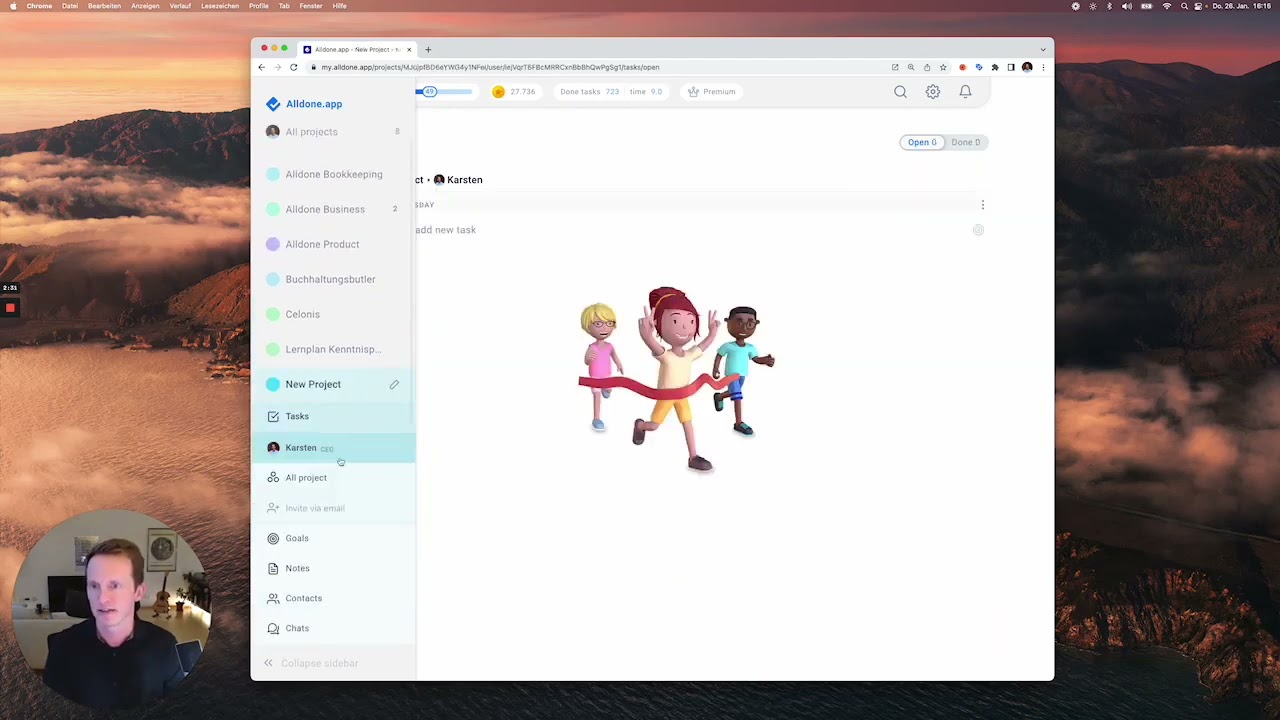Screen dimensions: 1280x720
Task: Open the Hilfe menu
Action: click(340, 6)
